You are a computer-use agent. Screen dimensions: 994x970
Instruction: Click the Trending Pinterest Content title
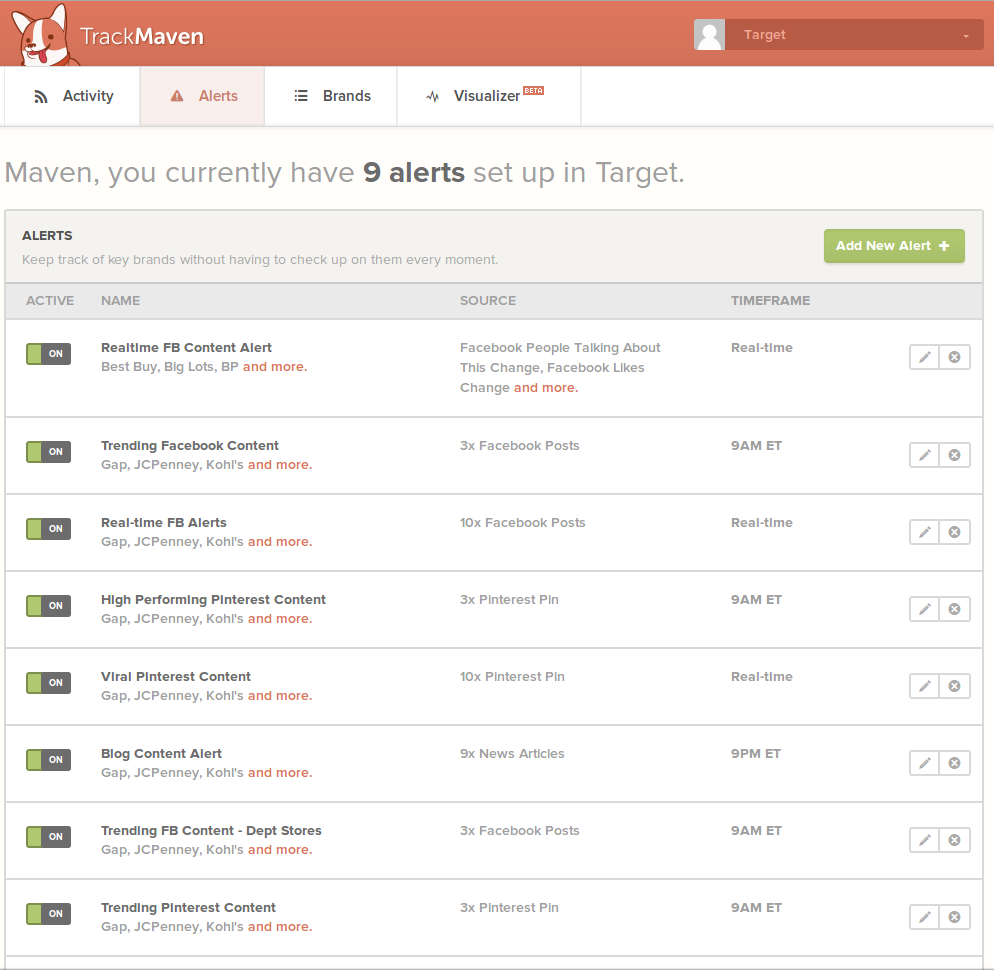(x=188, y=908)
